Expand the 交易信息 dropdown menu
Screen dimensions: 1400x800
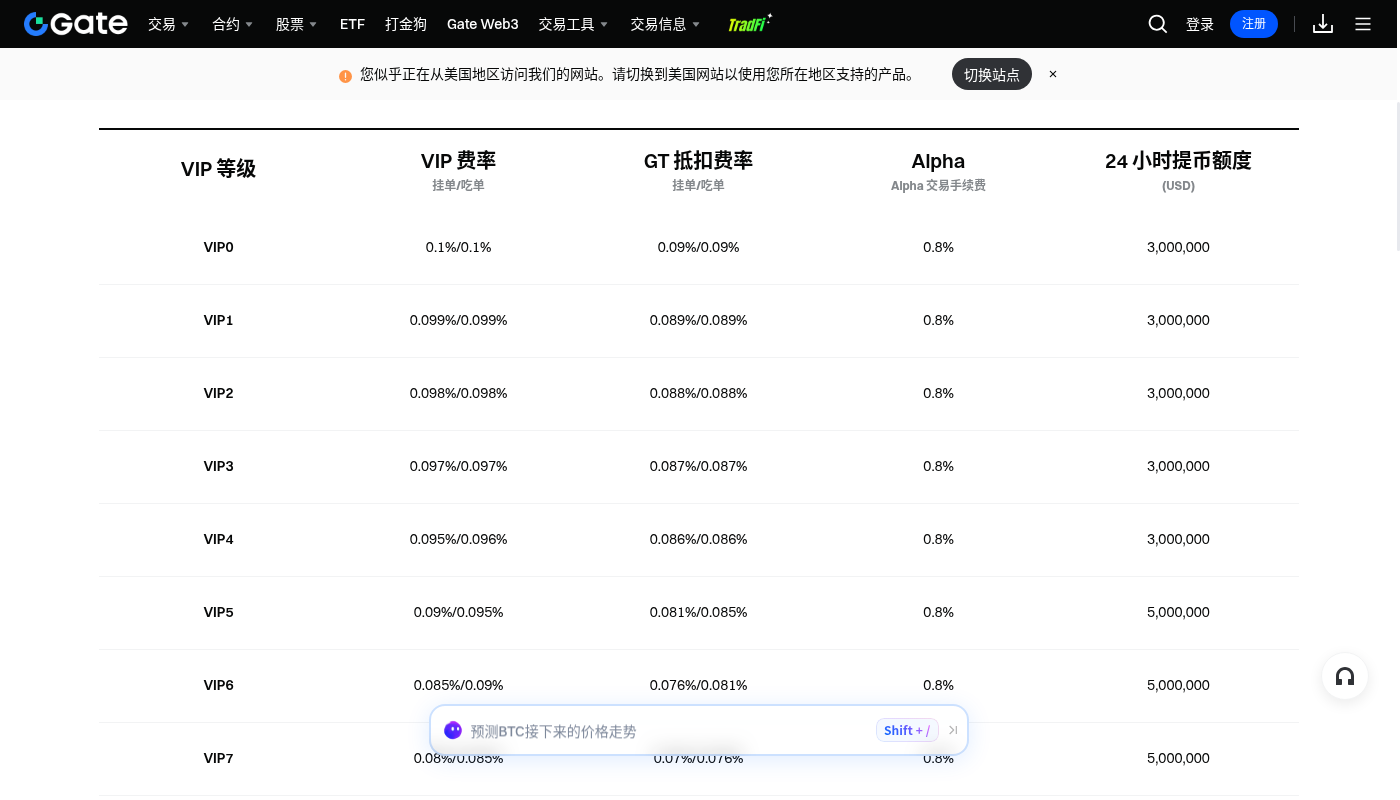coord(666,24)
